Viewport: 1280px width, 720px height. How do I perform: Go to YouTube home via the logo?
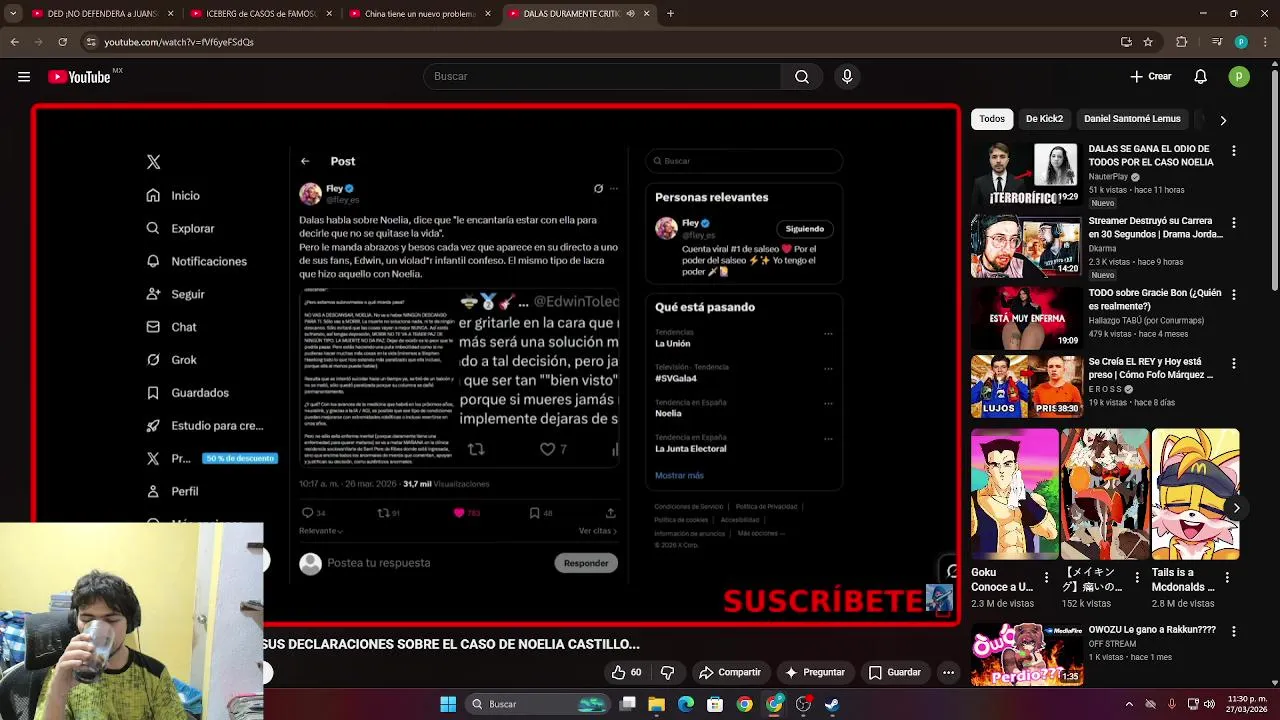pyautogui.click(x=79, y=77)
